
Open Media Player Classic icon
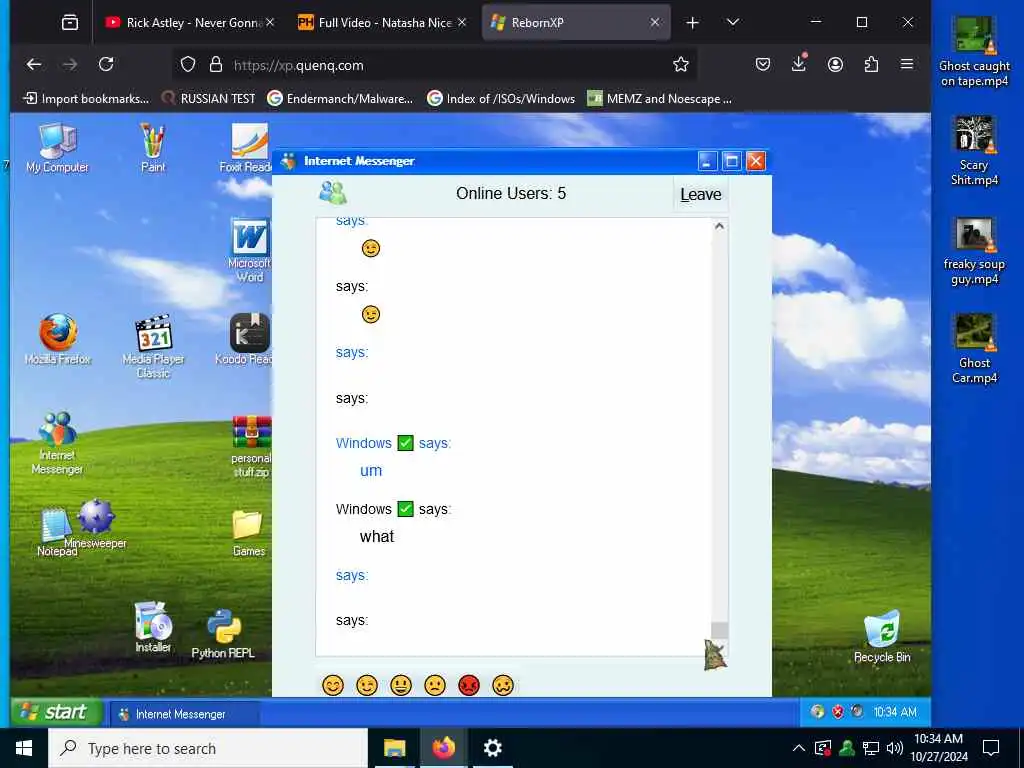[153, 346]
